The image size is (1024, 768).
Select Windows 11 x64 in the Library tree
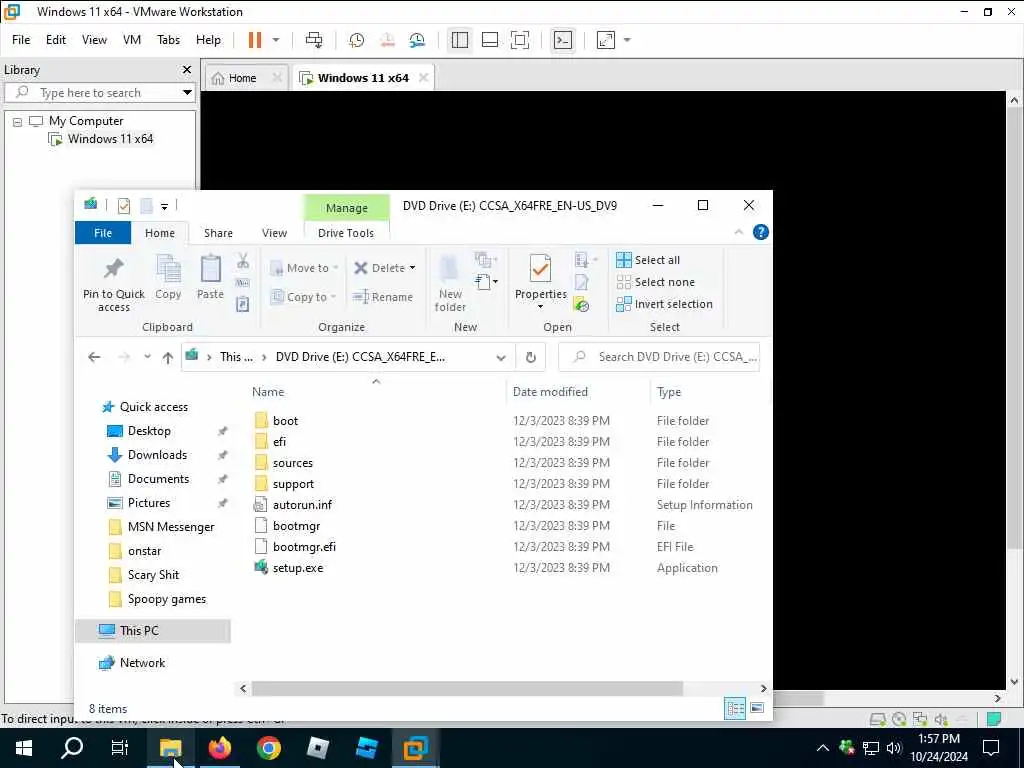[x=110, y=138]
